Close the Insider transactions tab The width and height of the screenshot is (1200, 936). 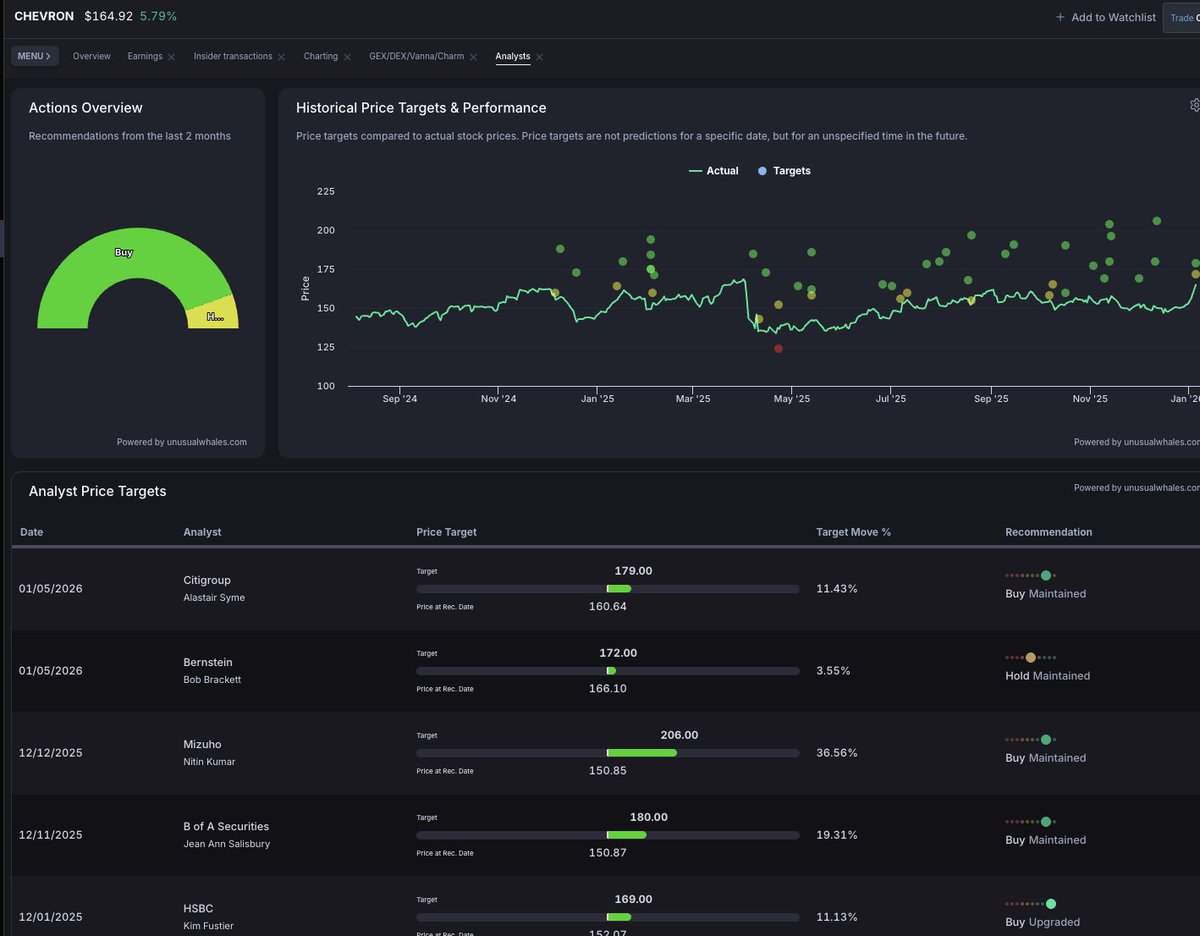click(281, 57)
